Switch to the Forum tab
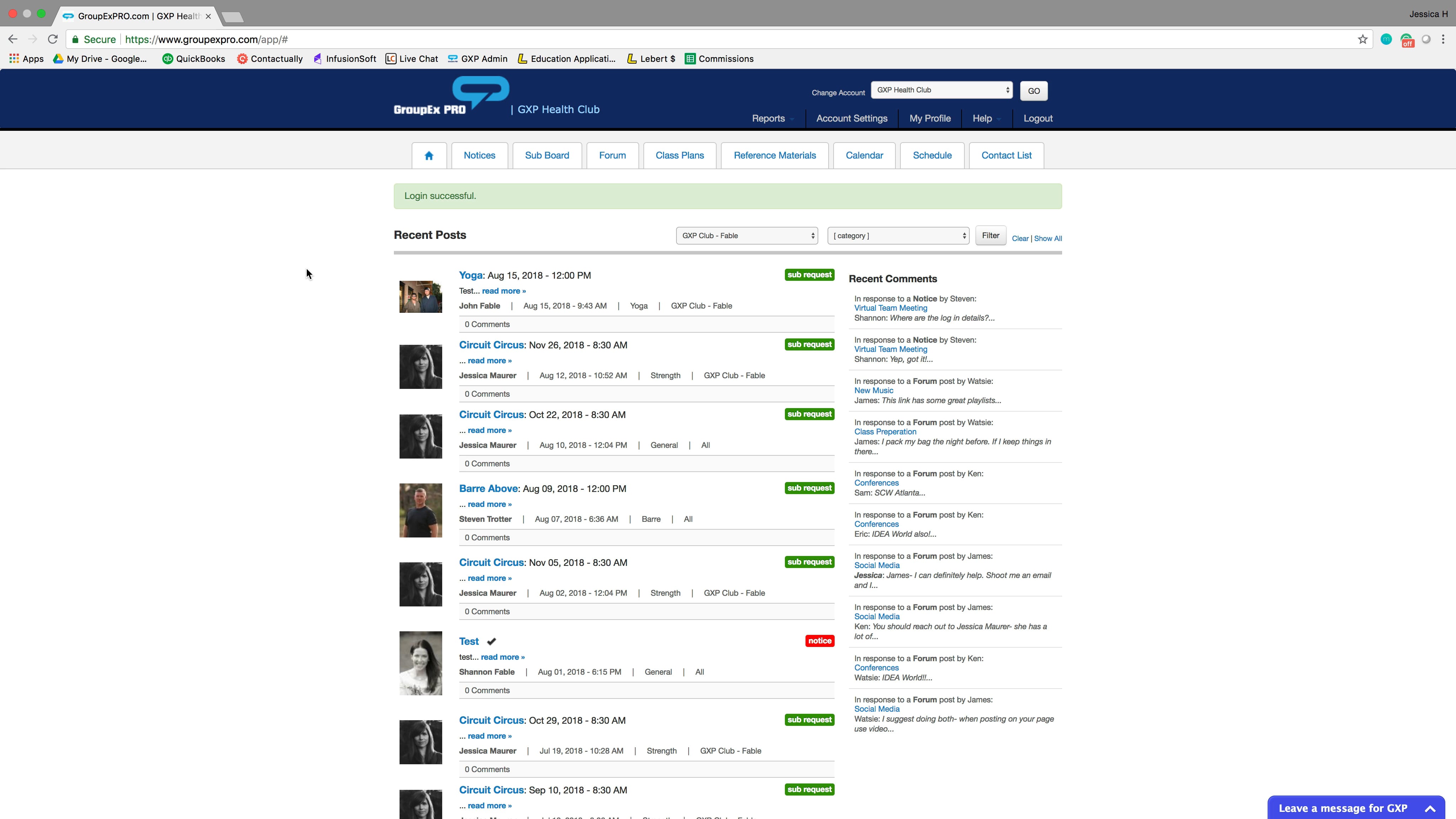The width and height of the screenshot is (1456, 819). pos(612,155)
